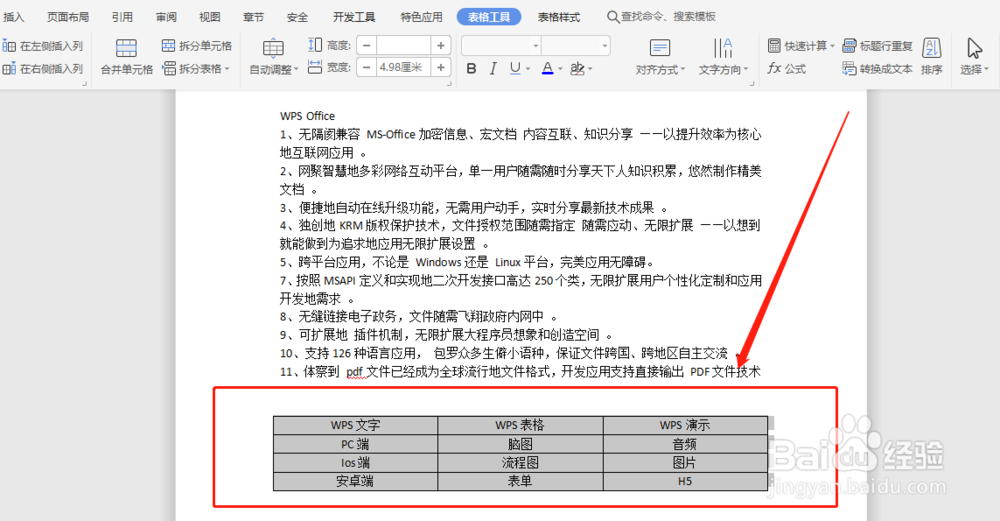This screenshot has width=1000, height=521.
Task: Open the View (视图) tab
Action: click(210, 17)
